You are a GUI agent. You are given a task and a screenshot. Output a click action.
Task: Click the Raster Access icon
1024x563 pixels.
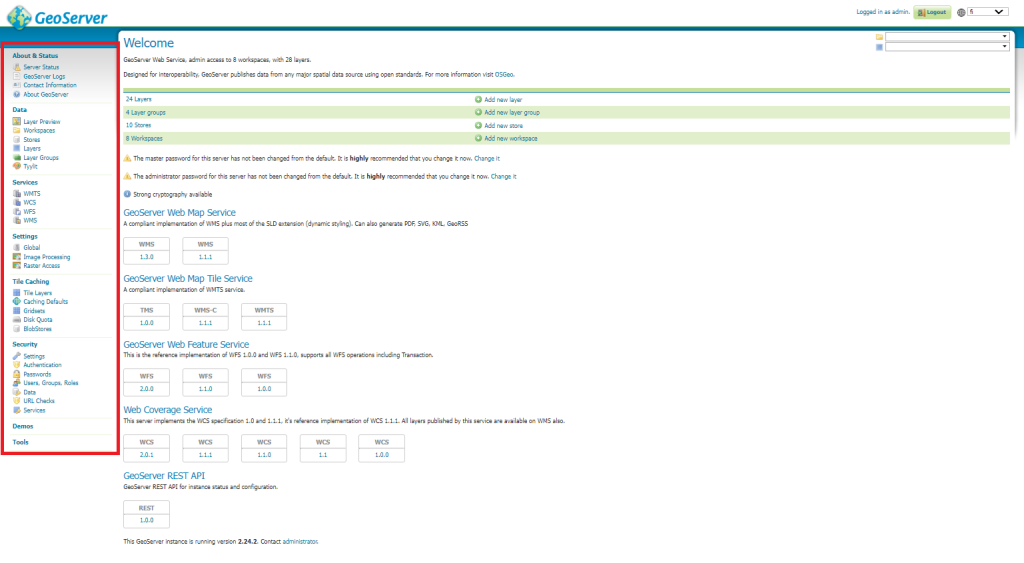click(x=17, y=266)
